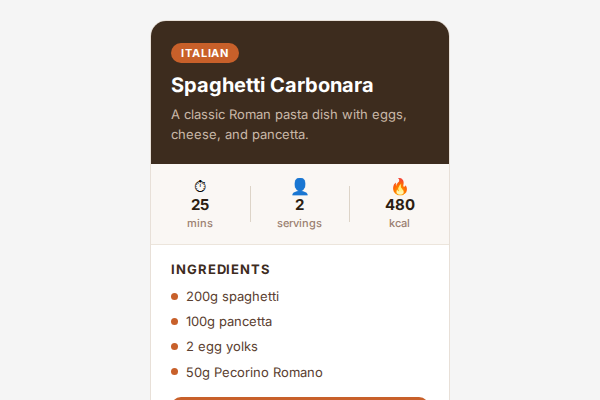Click the bullet next to 50g Pecorino Romano
Viewport: 600px width, 400px height.
[175, 373]
